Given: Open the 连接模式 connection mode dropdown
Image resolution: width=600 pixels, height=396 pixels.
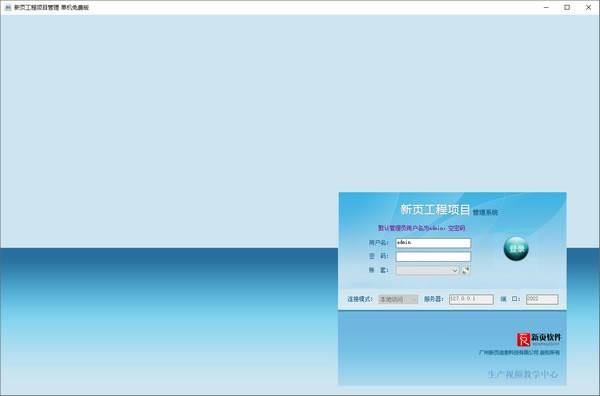Looking at the screenshot, I should pos(398,299).
